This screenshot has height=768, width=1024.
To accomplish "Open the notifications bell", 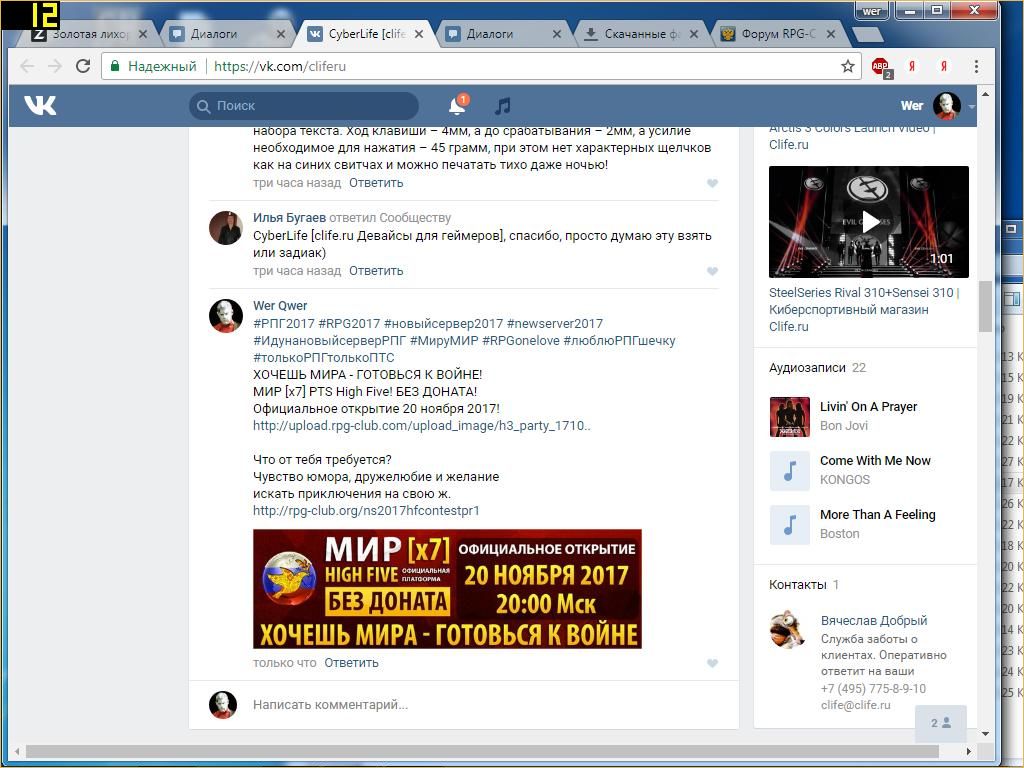I will [x=457, y=106].
